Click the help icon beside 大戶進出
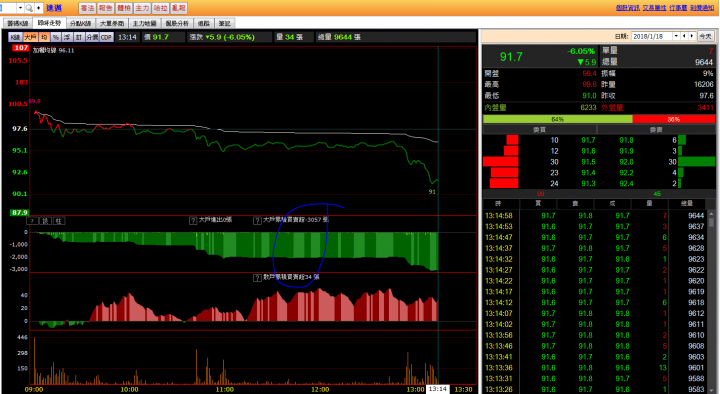The height and width of the screenshot is (394, 720). pos(193,220)
